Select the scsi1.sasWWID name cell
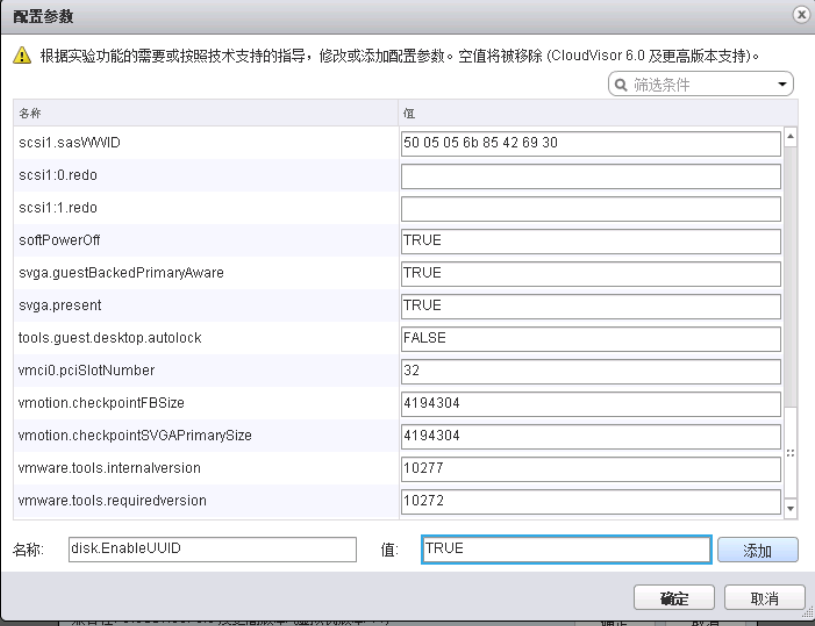Viewport: 815px width, 626px height. (206, 143)
